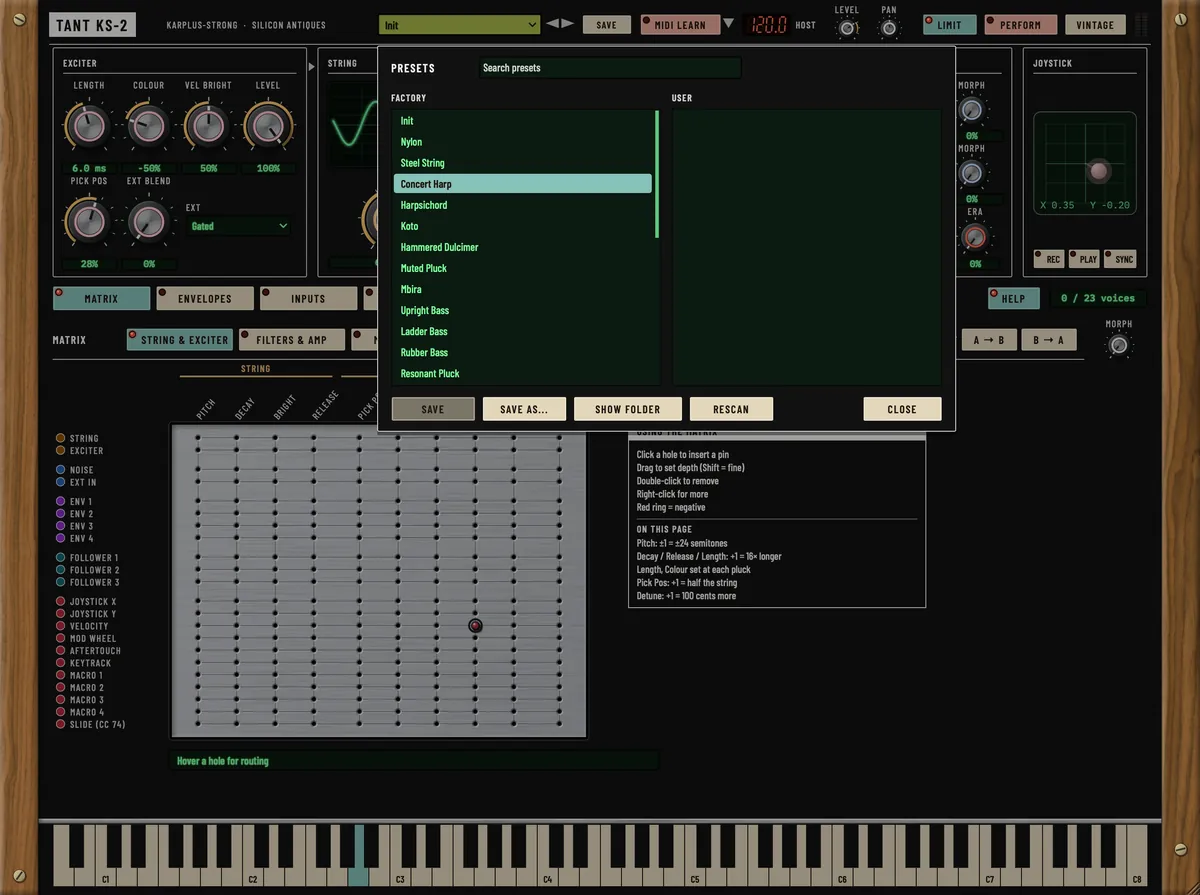This screenshot has height=895, width=1200.
Task: Select the Steel String preset
Action: point(523,163)
